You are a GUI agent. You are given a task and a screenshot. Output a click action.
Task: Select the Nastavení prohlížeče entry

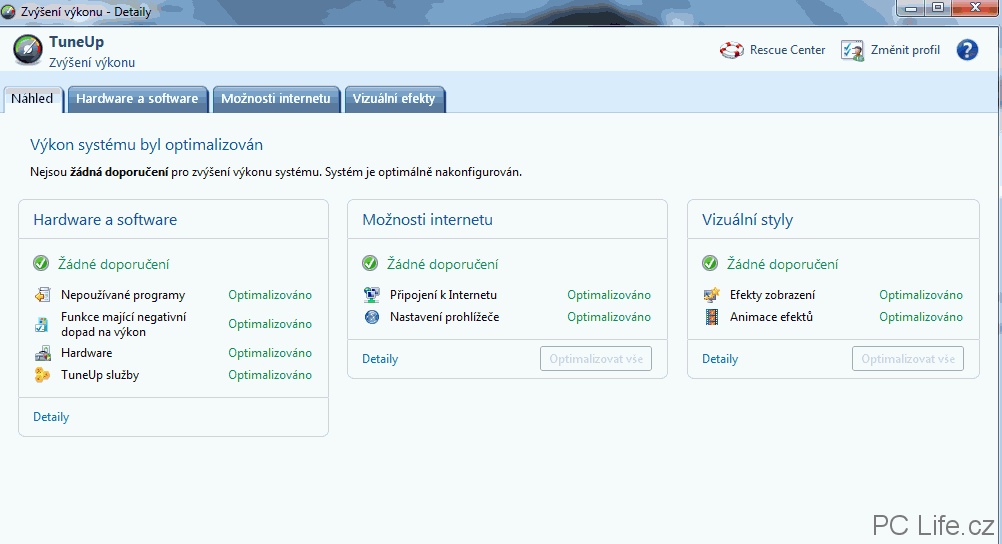click(x=445, y=316)
